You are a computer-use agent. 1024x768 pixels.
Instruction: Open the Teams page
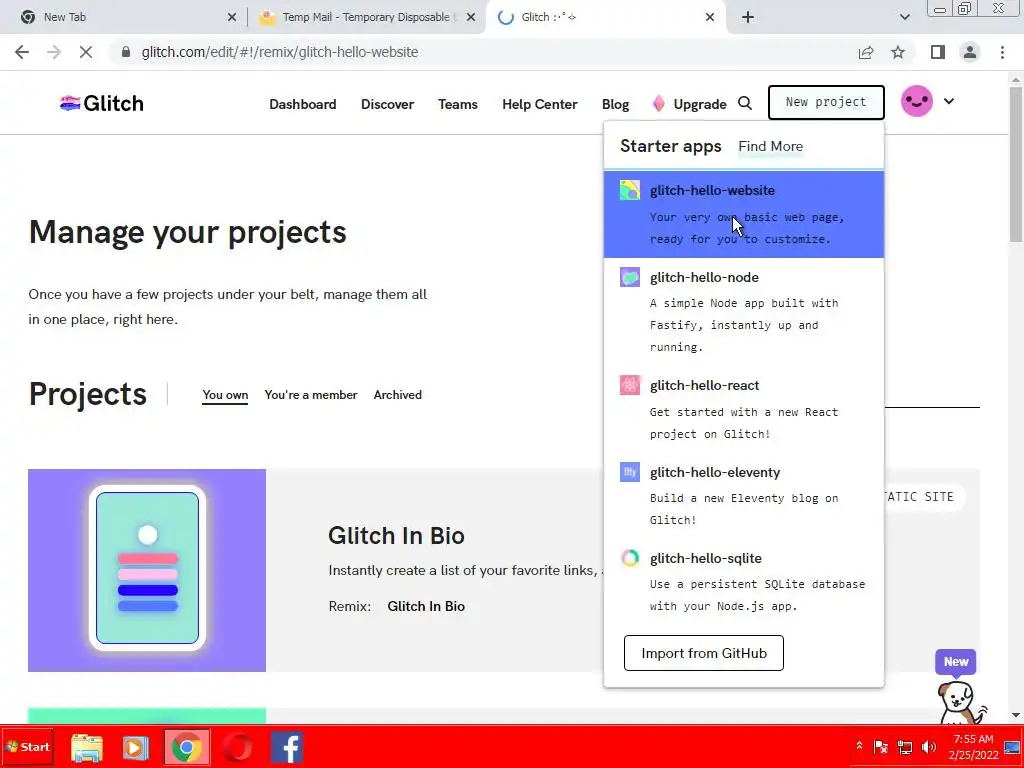point(458,104)
